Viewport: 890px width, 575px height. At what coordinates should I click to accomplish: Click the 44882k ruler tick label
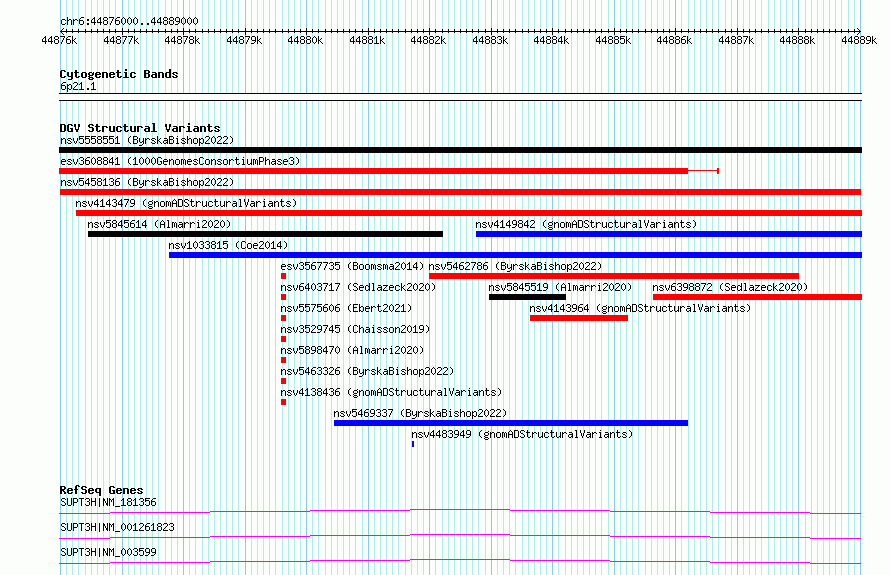click(x=429, y=40)
